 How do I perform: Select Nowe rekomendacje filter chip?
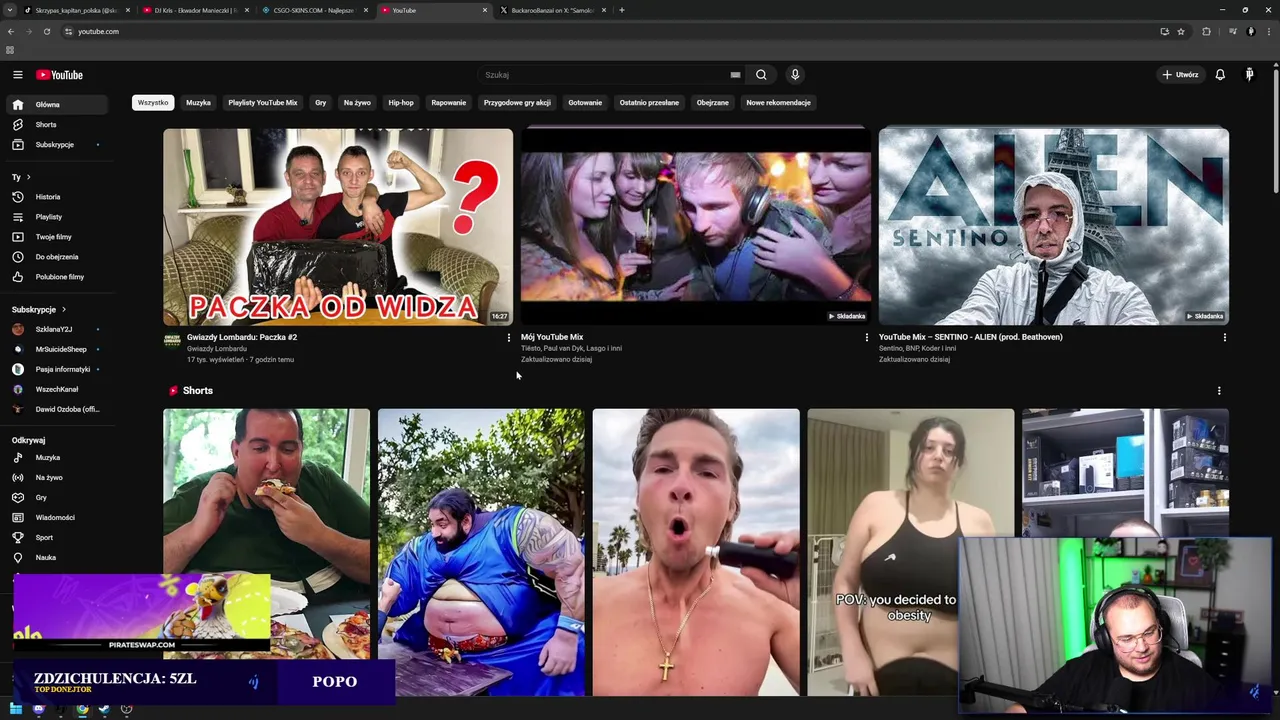(x=778, y=102)
